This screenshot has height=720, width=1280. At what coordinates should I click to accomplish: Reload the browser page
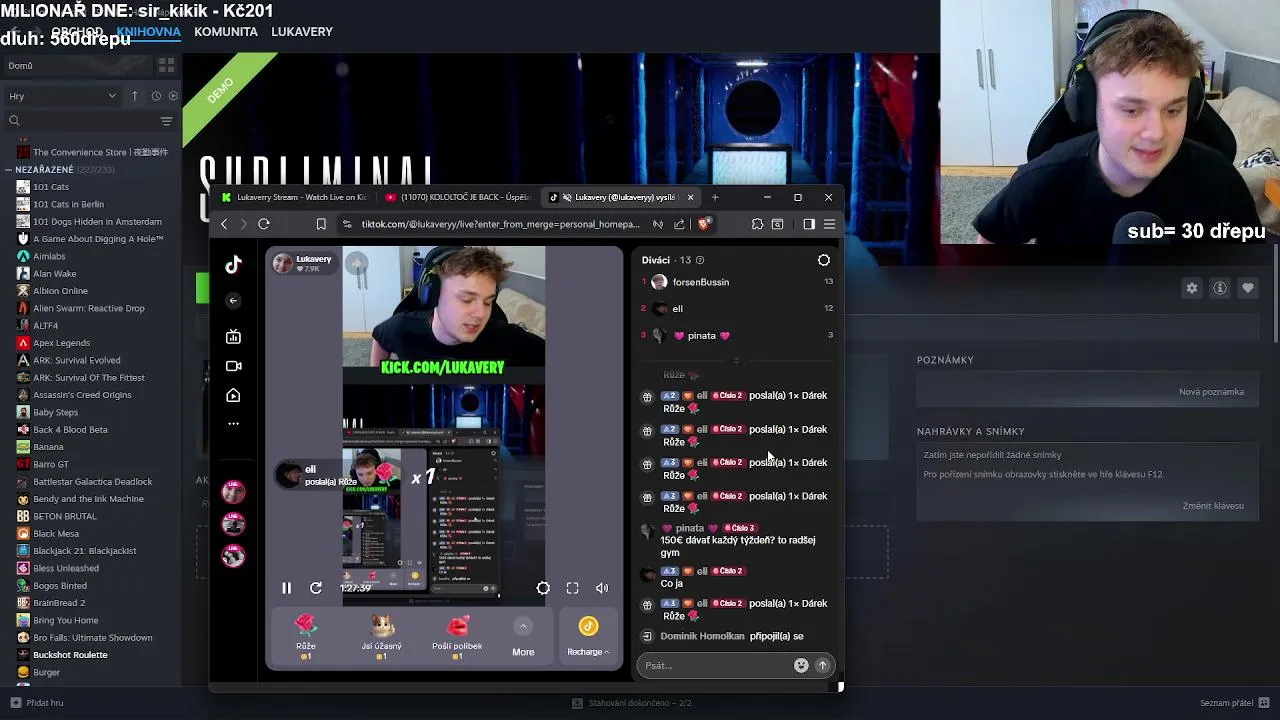[x=264, y=224]
